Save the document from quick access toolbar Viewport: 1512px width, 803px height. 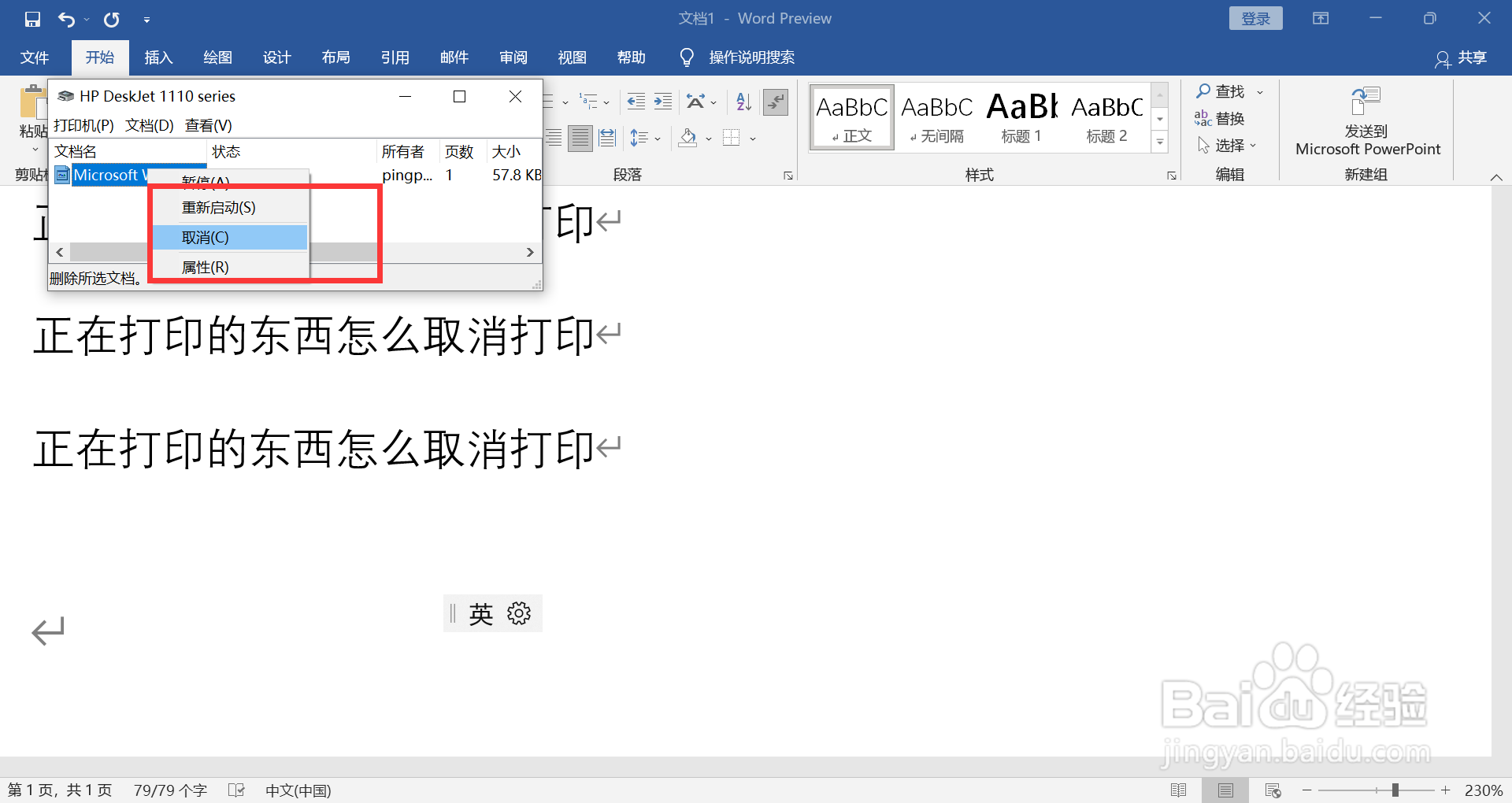coord(32,19)
